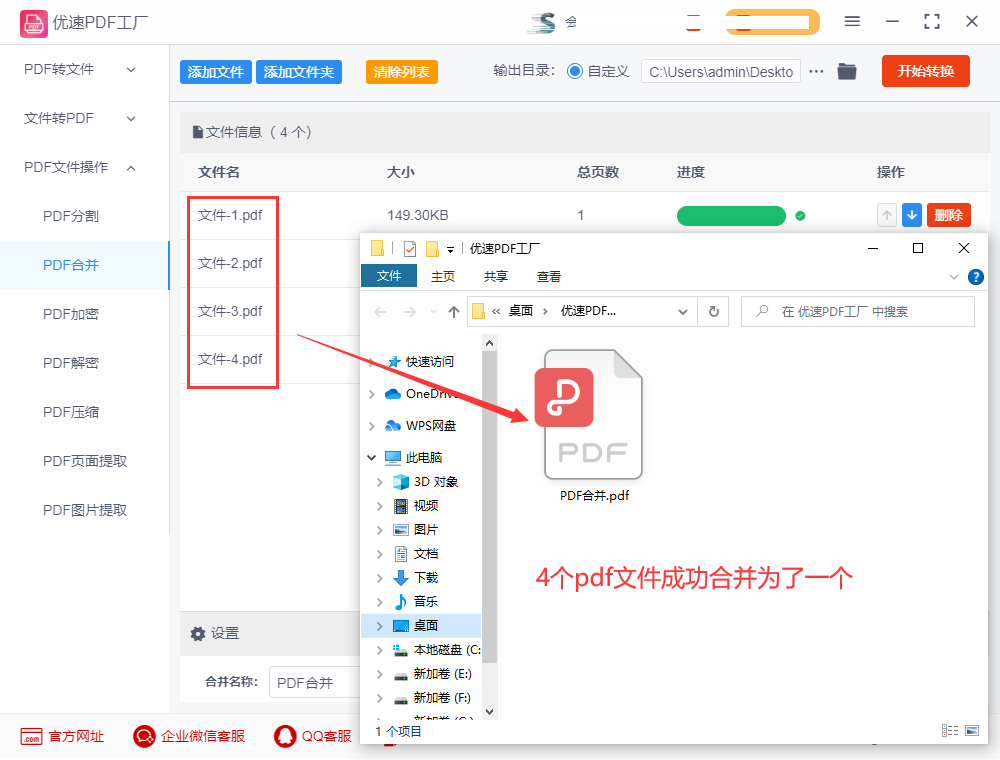Collapse 此电脑 in the Explorer tree

point(372,458)
